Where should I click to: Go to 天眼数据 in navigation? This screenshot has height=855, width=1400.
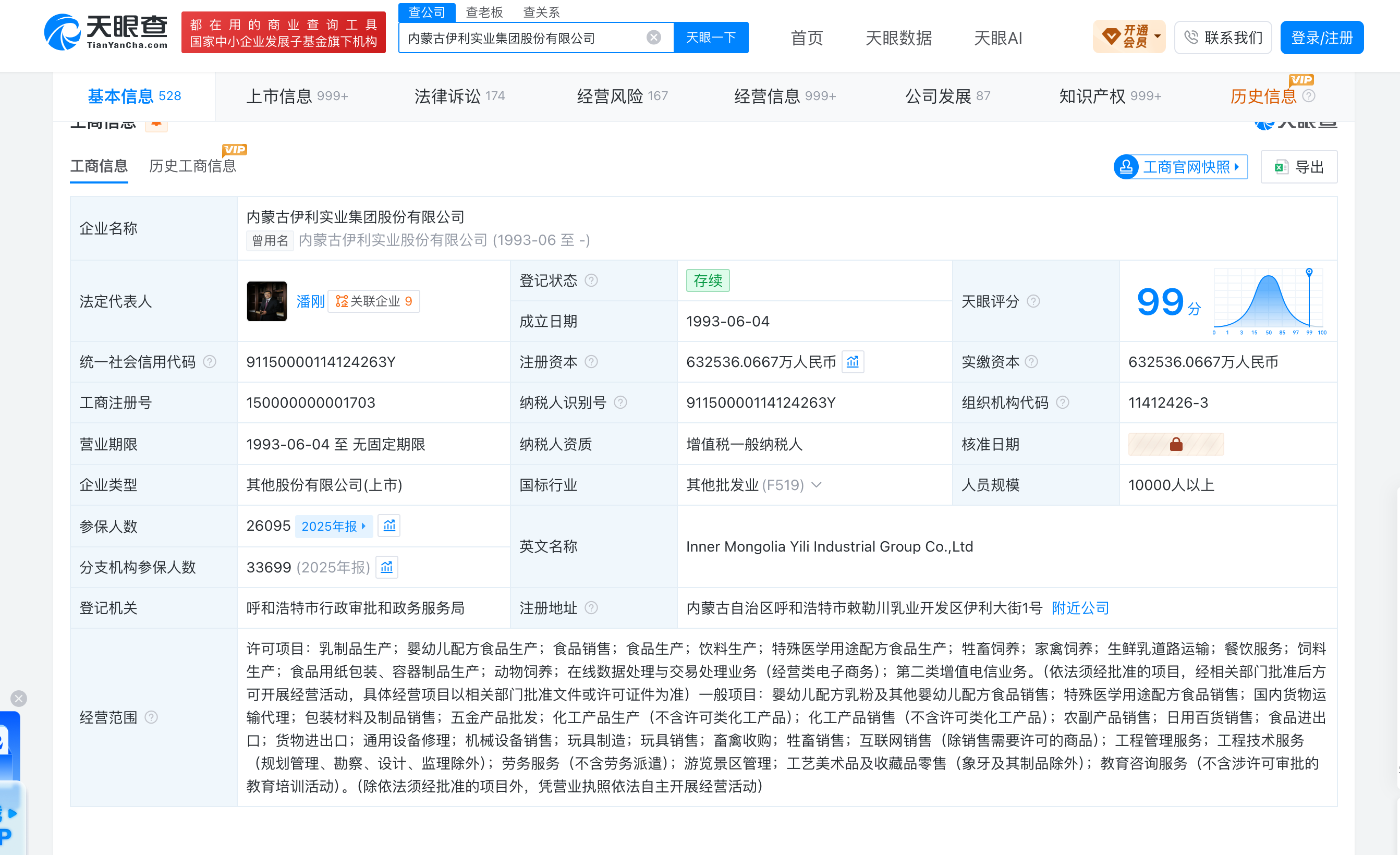pos(898,38)
